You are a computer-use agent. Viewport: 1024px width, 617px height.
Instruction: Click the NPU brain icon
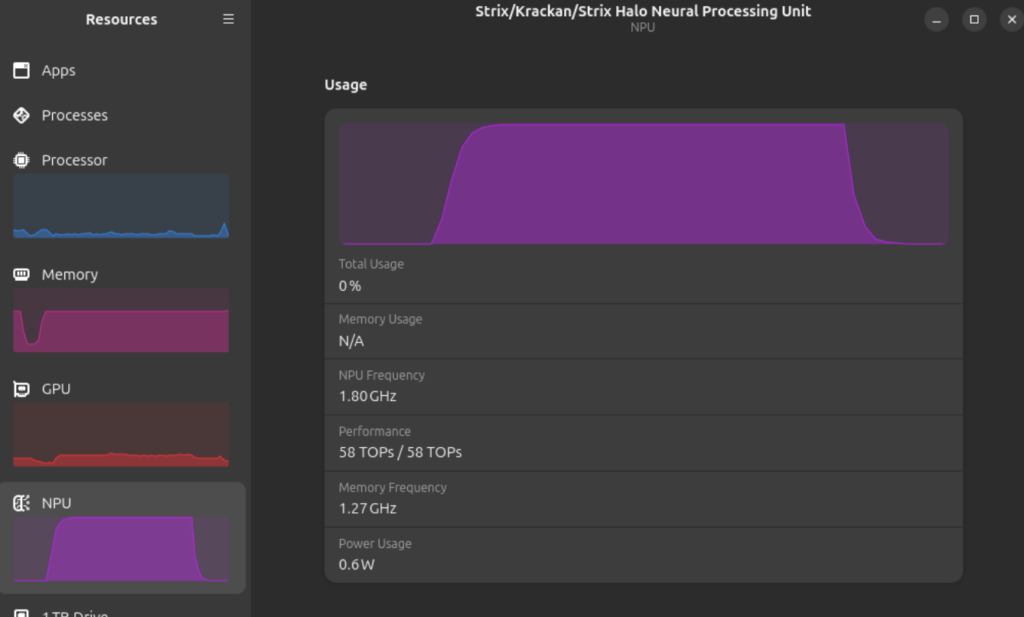pos(22,503)
